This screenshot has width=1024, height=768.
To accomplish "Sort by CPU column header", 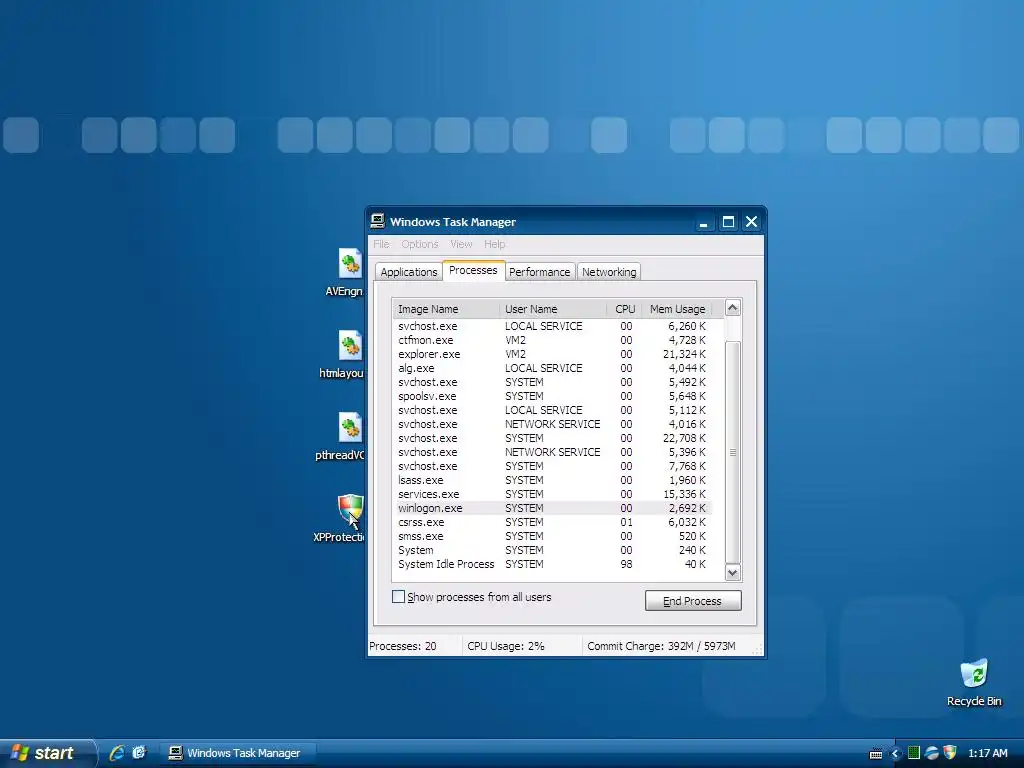I will pos(624,309).
